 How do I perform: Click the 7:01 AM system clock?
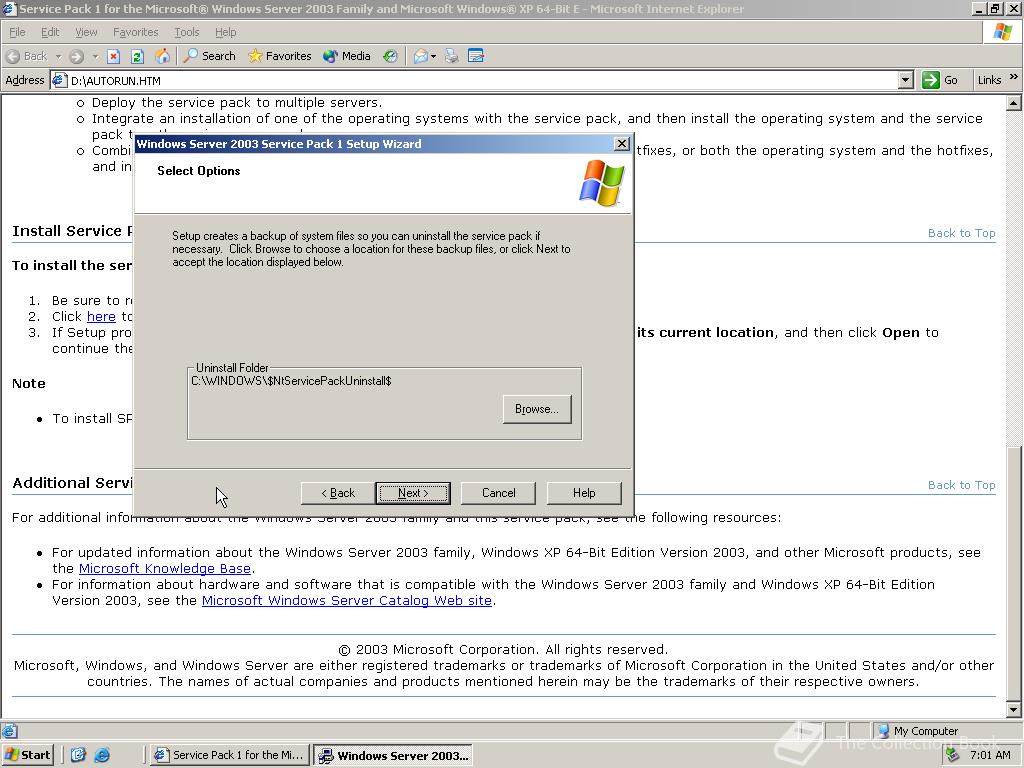[990, 755]
